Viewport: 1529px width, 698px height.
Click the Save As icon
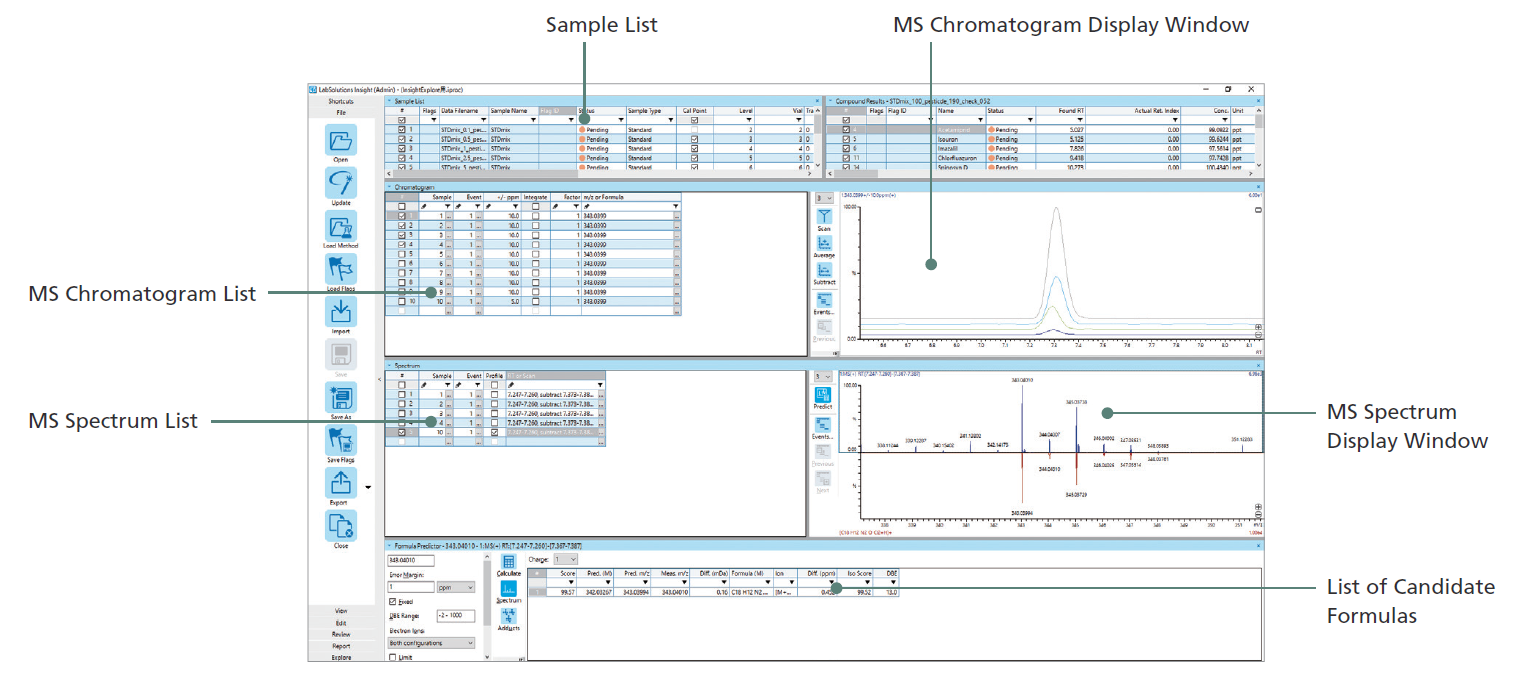[x=341, y=398]
